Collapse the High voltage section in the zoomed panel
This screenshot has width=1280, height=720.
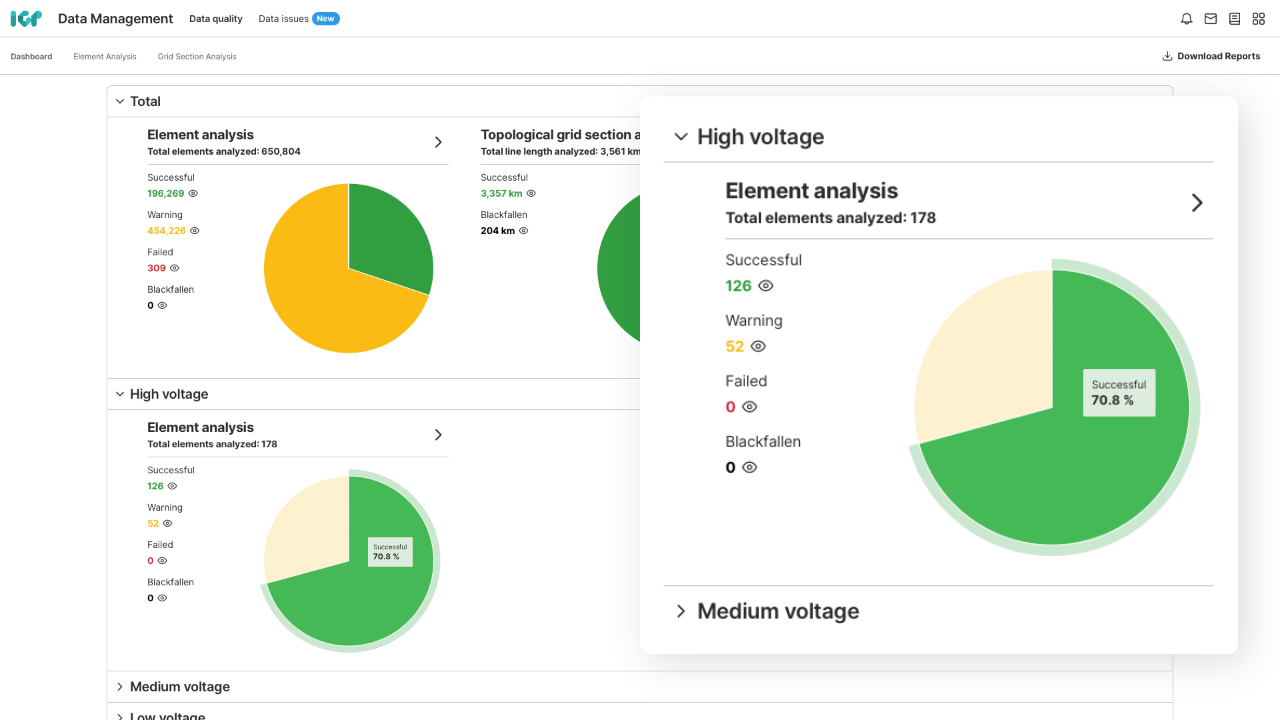coord(681,137)
